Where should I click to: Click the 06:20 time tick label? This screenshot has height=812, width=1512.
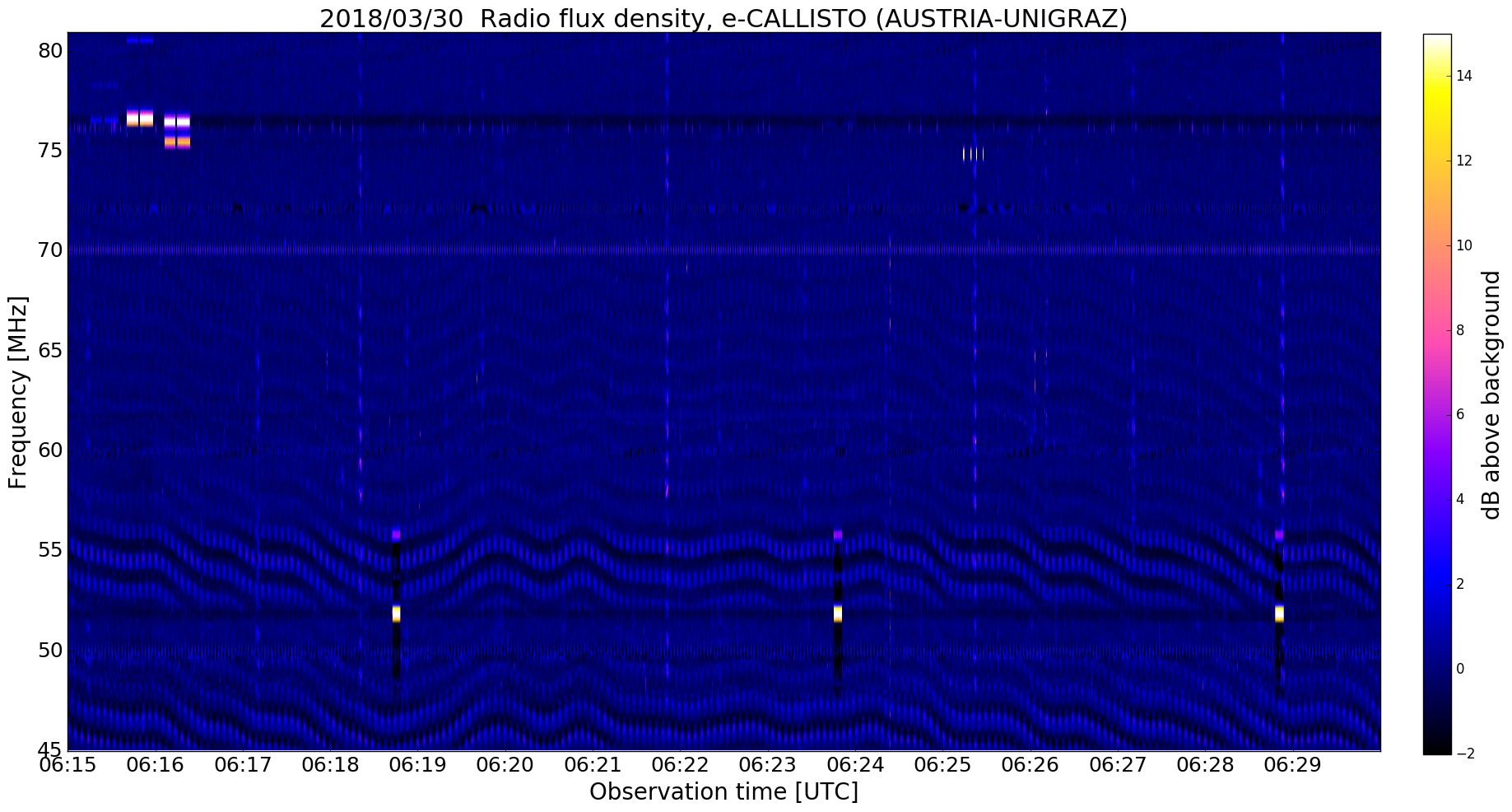[x=505, y=765]
